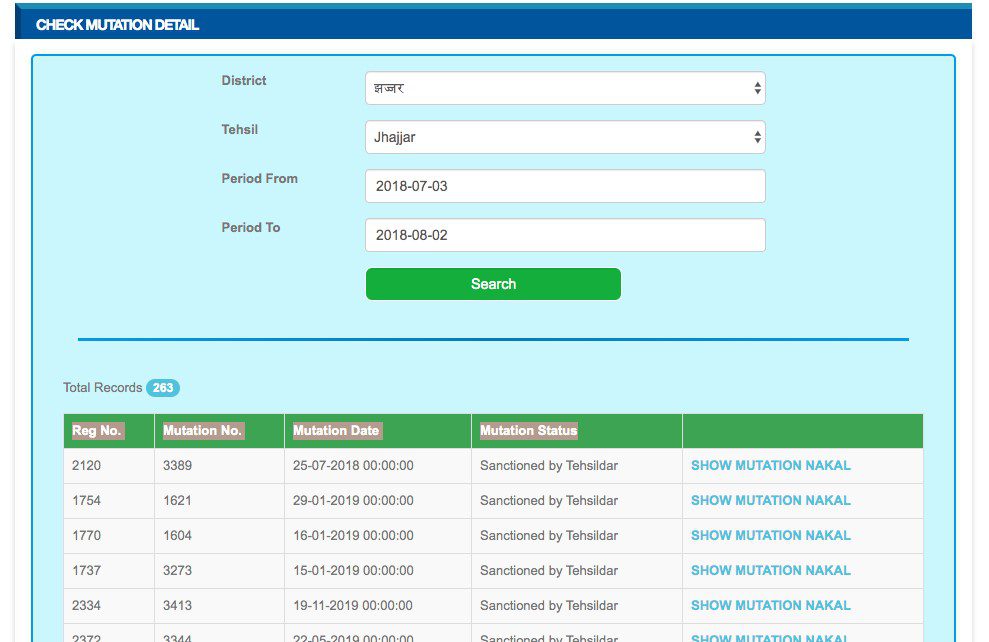
Task: Click the District selector's up/down stepper arrows
Action: tap(756, 88)
